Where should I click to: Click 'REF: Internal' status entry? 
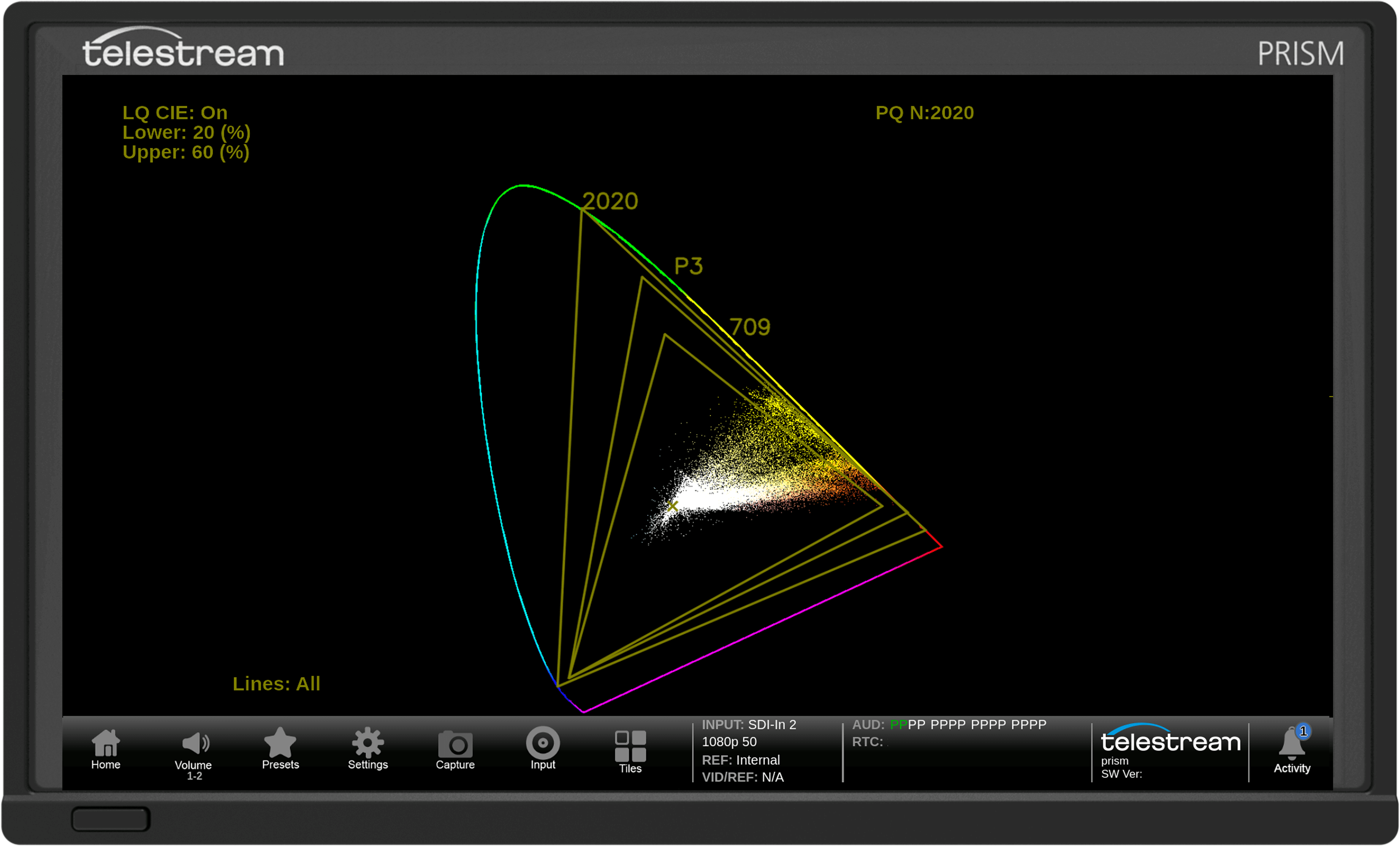click(x=741, y=760)
